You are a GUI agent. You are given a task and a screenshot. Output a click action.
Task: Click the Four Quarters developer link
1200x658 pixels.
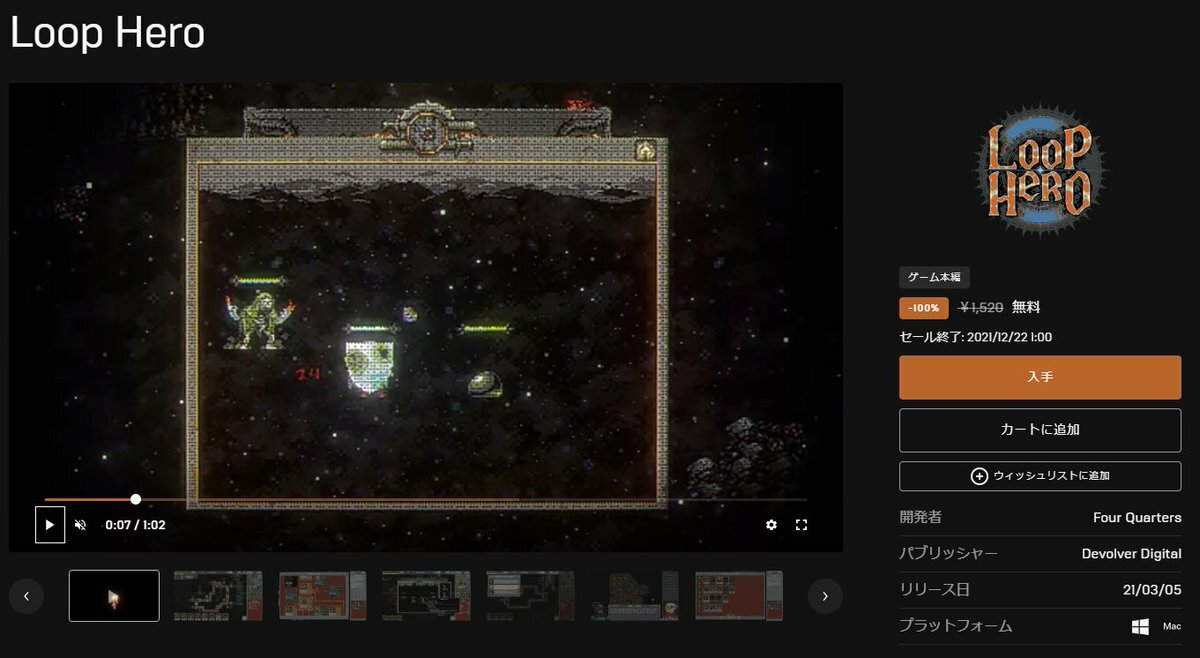pyautogui.click(x=1137, y=518)
